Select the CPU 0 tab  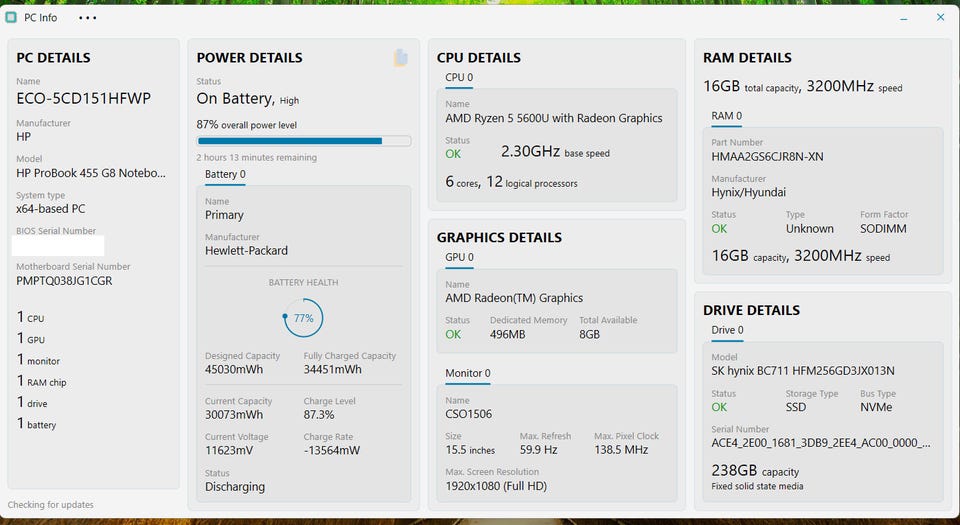459,78
